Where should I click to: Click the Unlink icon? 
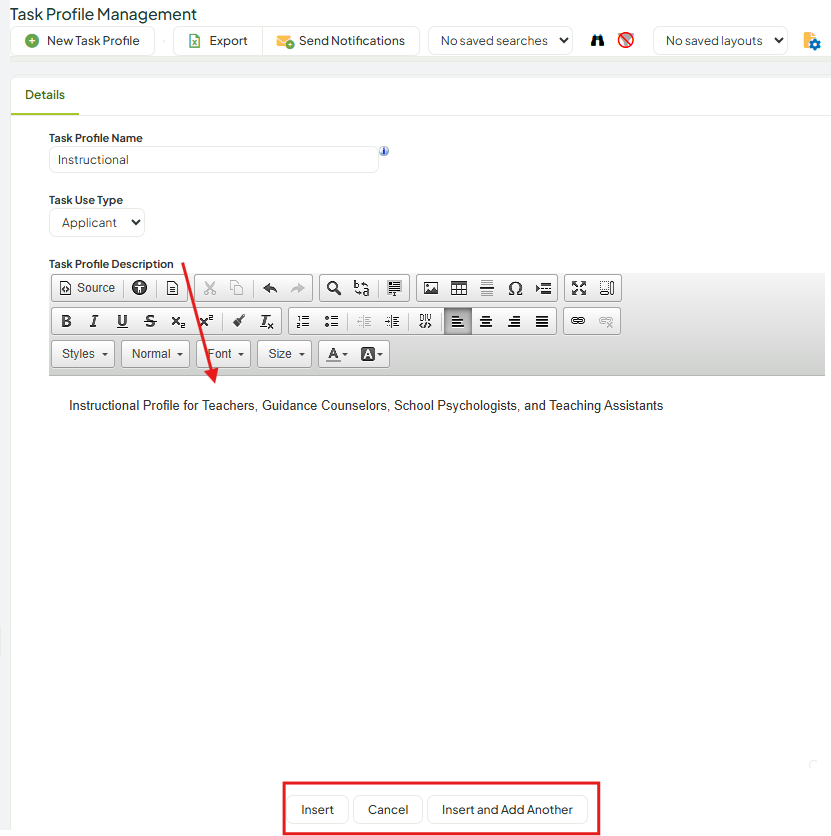click(606, 321)
